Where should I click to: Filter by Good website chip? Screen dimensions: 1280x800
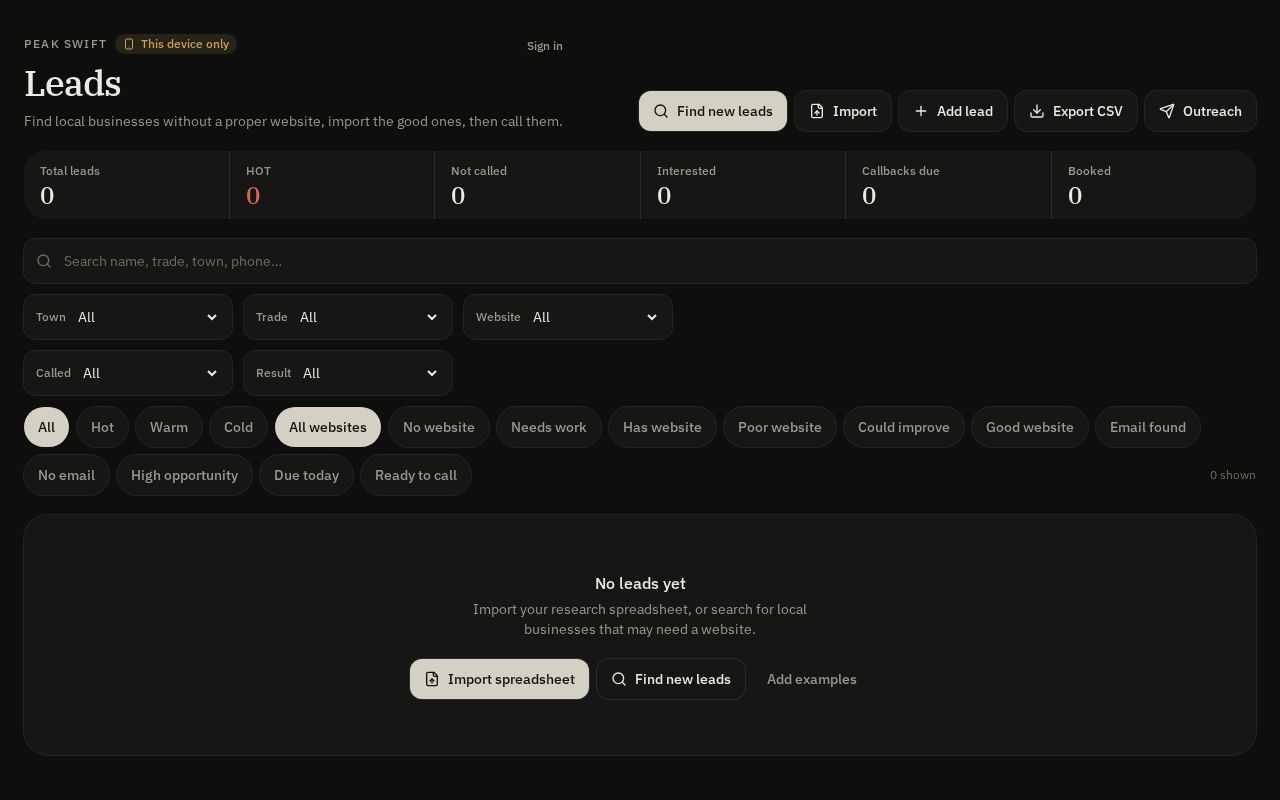pos(1030,427)
